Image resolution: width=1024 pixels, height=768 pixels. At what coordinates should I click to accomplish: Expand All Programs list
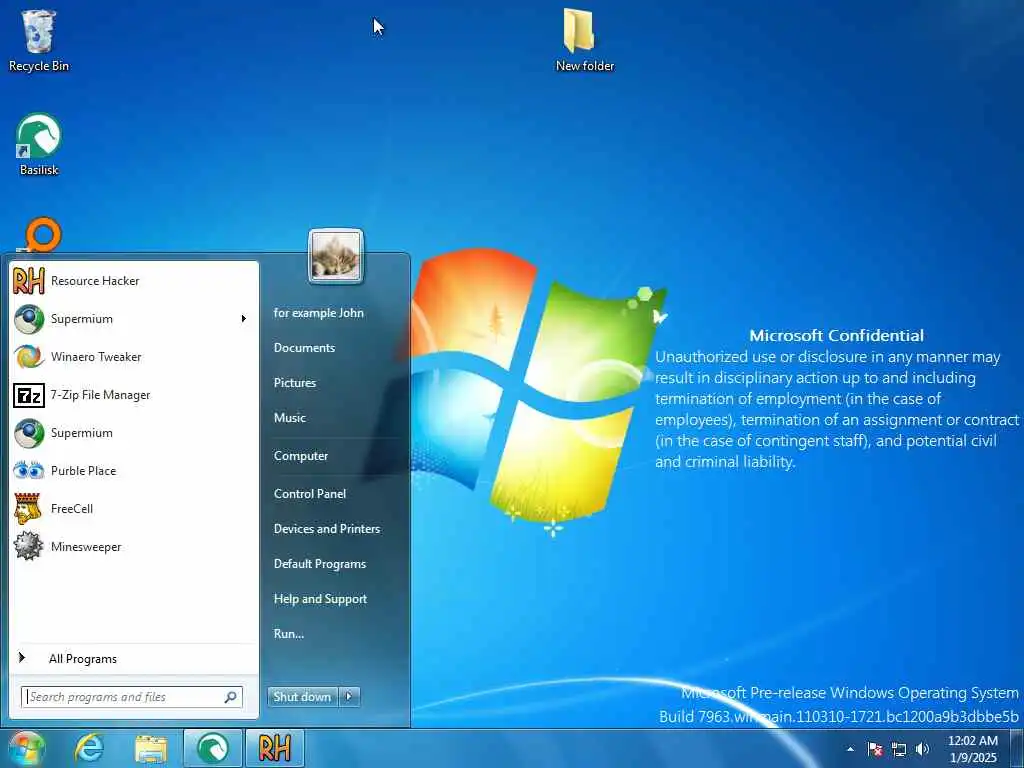click(134, 659)
